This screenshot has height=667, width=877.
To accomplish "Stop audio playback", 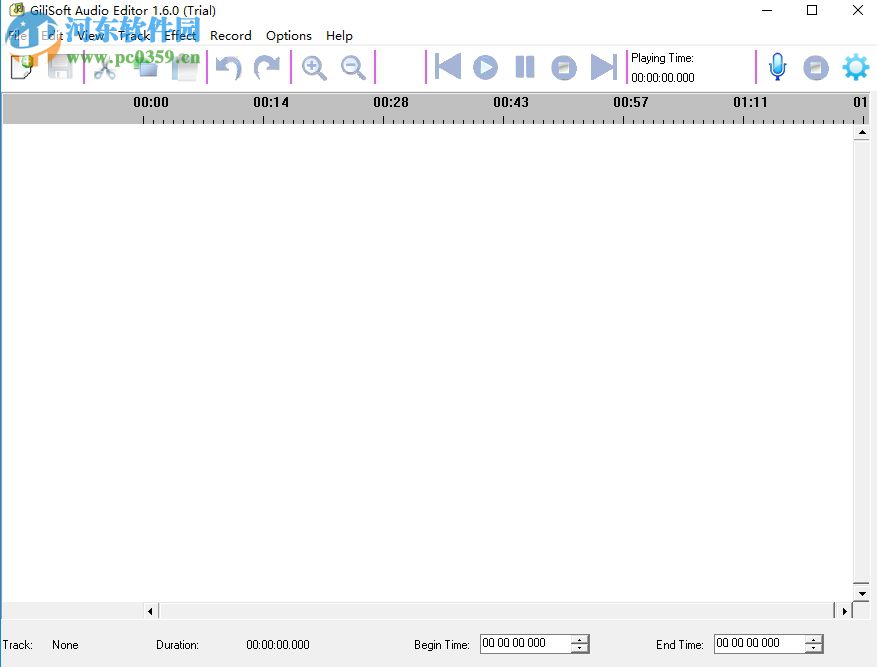I will tap(564, 67).
